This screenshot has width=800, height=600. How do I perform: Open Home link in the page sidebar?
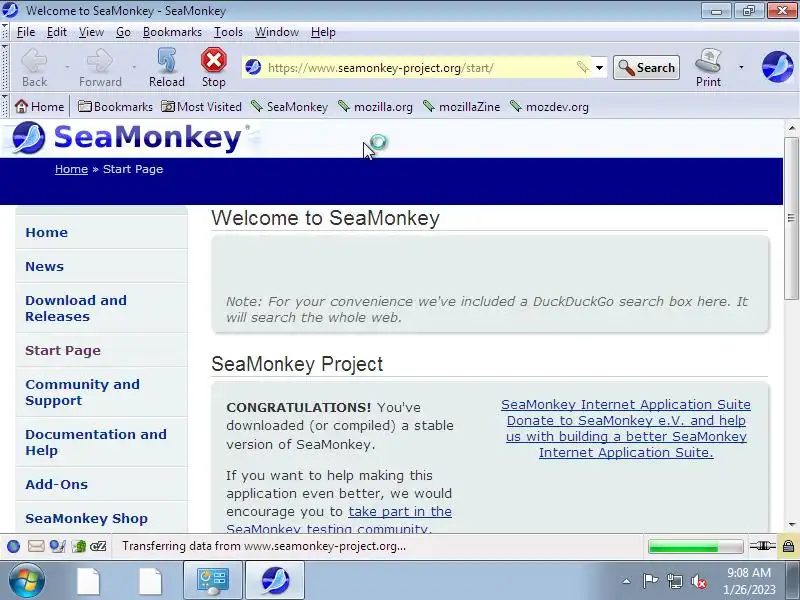pos(46,232)
